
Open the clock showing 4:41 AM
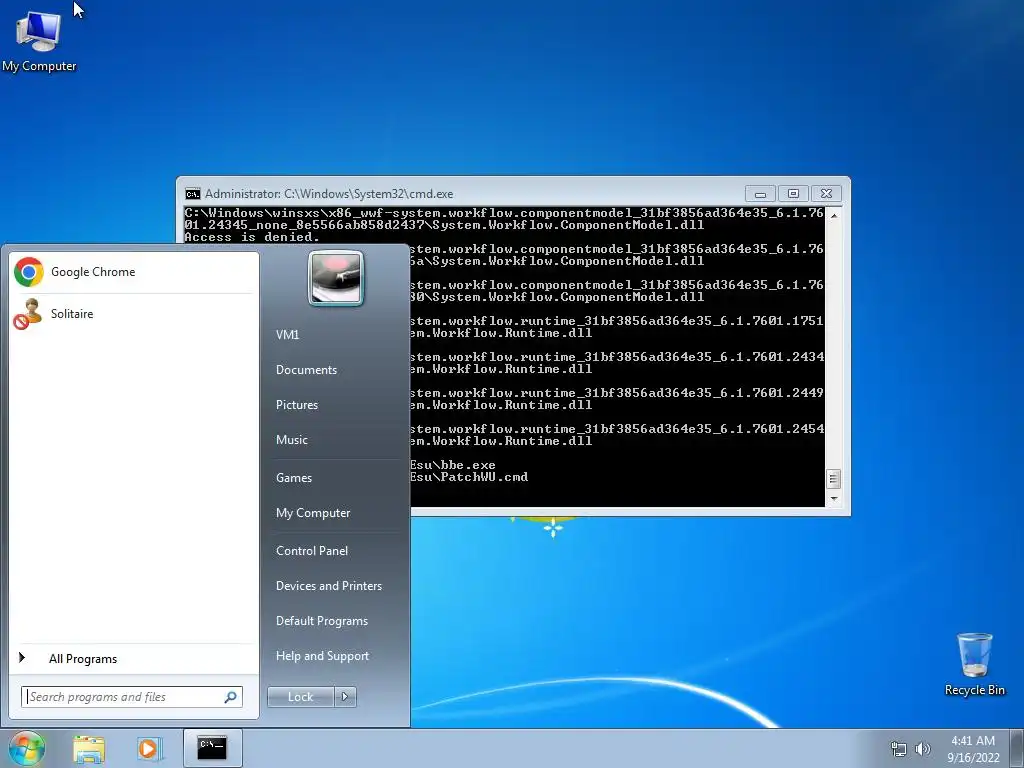tap(973, 749)
